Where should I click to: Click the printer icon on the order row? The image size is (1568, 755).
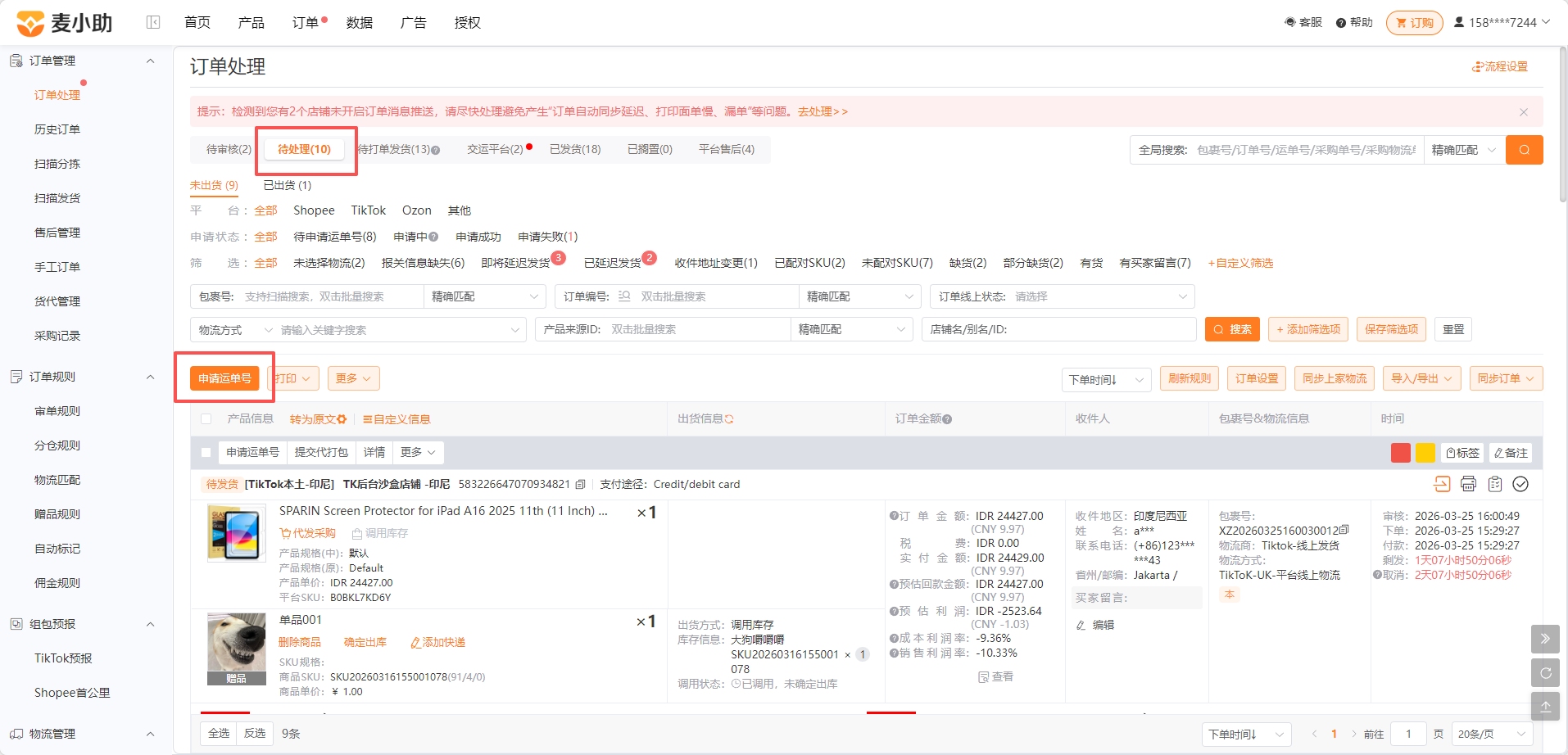click(x=1468, y=484)
